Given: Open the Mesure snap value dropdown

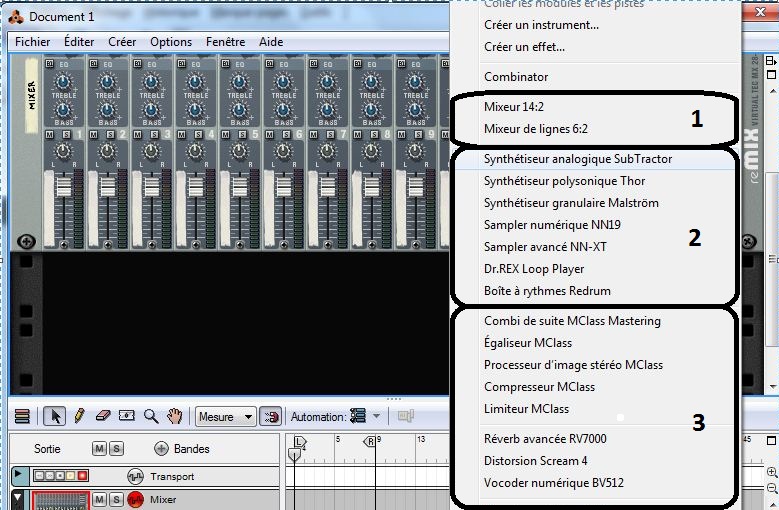Looking at the screenshot, I should [225, 416].
